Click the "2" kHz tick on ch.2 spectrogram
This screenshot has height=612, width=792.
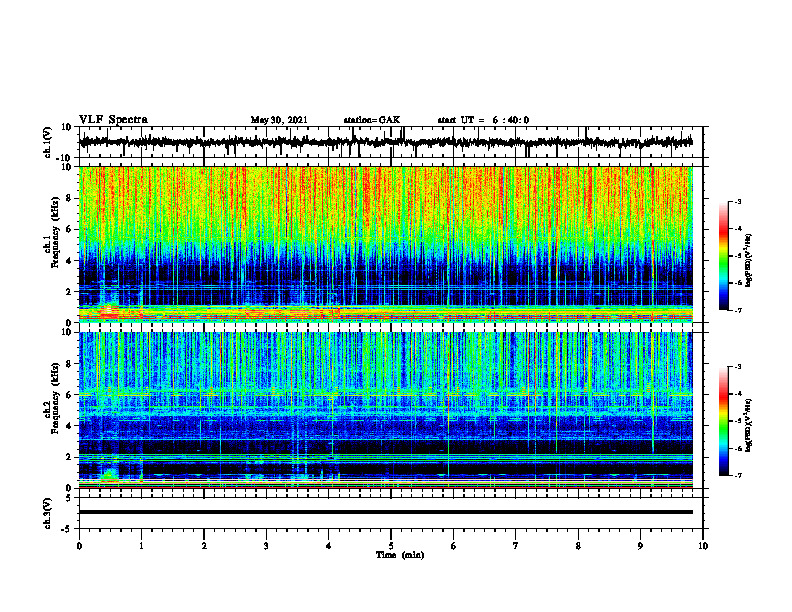pyautogui.click(x=70, y=457)
